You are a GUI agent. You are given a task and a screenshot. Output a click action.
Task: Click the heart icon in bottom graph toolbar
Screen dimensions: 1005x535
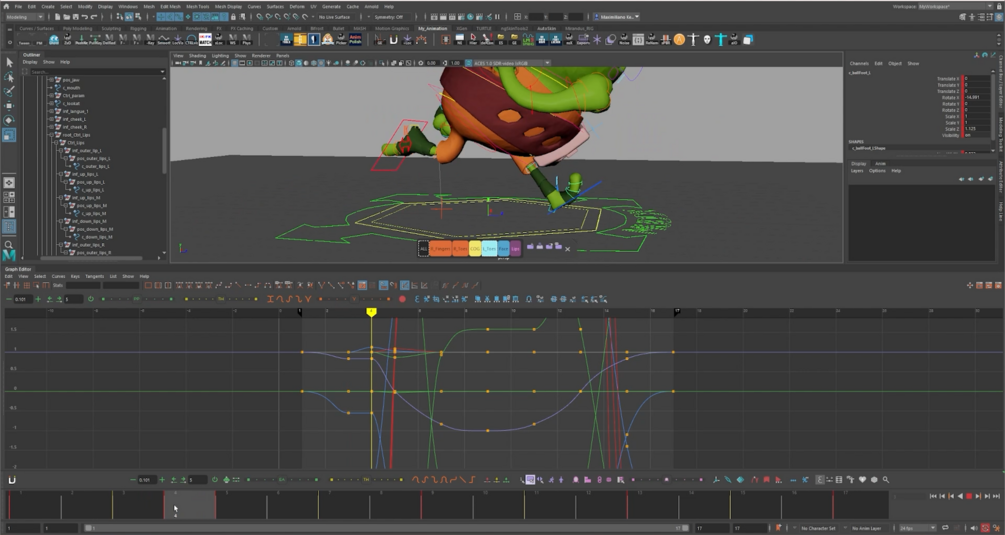(x=862, y=479)
